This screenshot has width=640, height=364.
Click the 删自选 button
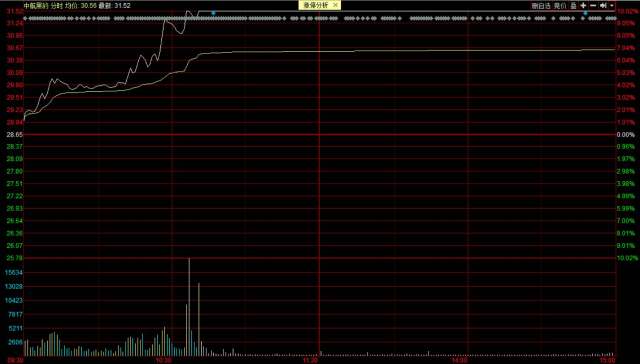click(541, 6)
